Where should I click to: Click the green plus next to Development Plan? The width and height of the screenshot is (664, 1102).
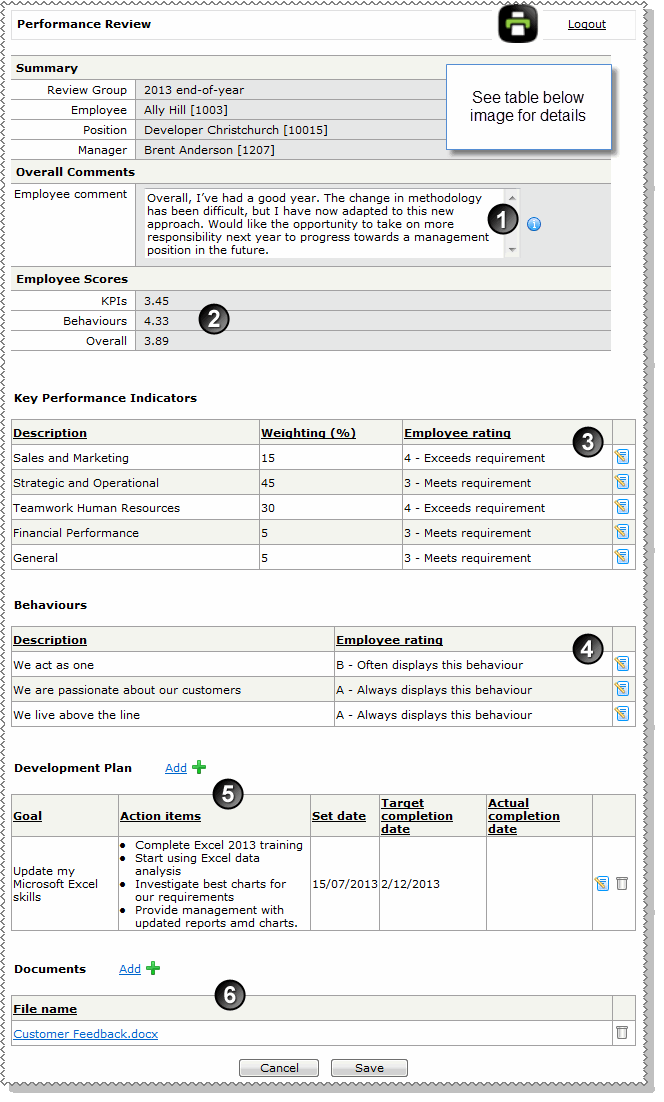point(199,767)
